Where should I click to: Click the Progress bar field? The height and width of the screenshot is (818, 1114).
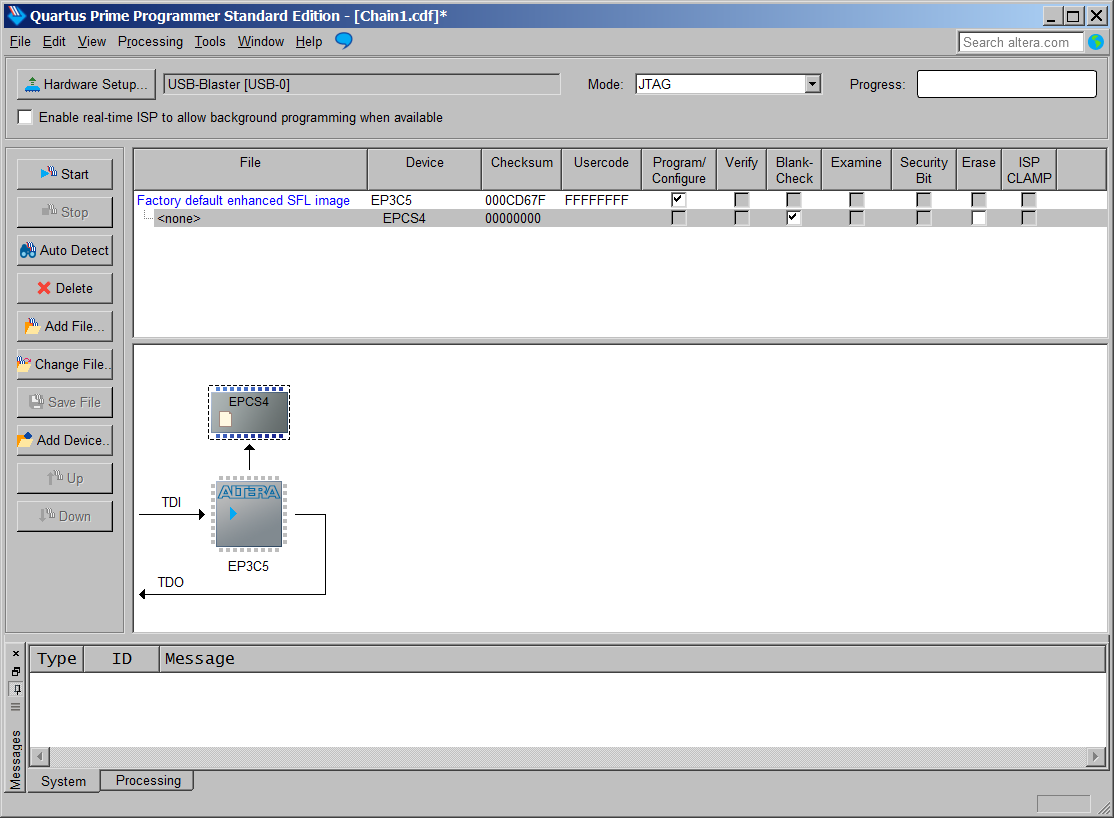pos(1006,84)
